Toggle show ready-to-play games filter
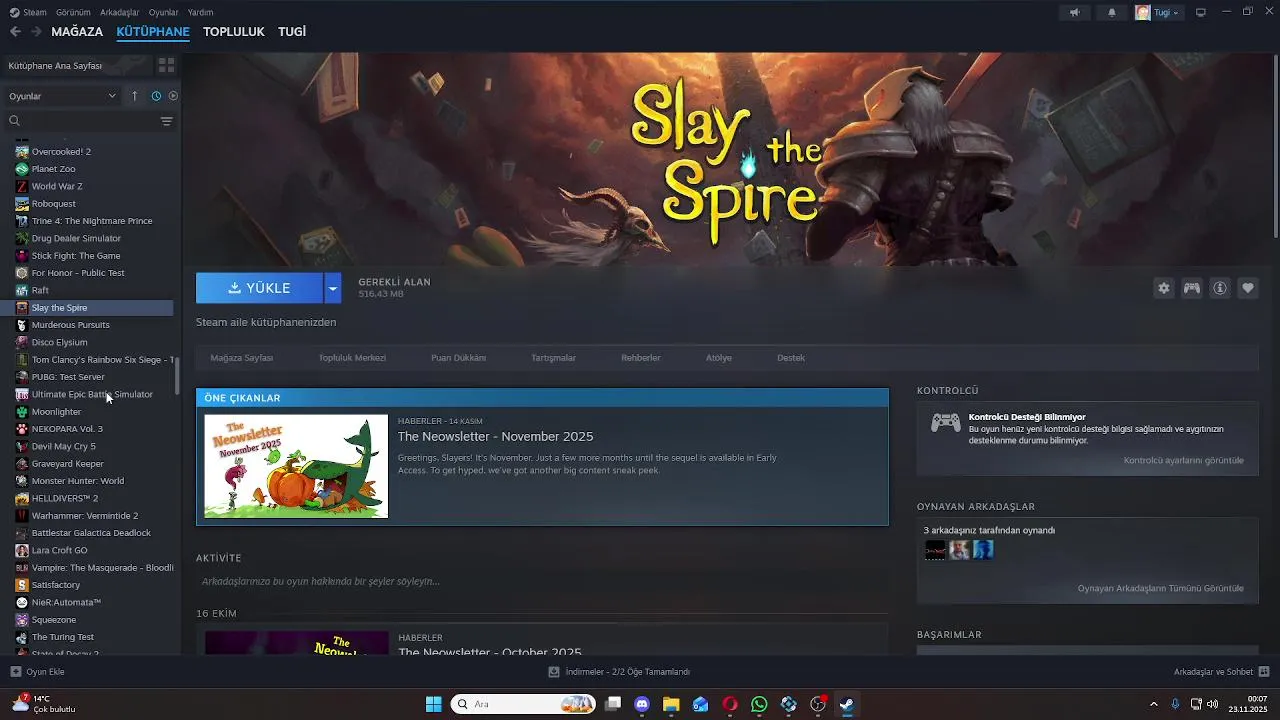This screenshot has width=1280, height=720. pyautogui.click(x=173, y=96)
